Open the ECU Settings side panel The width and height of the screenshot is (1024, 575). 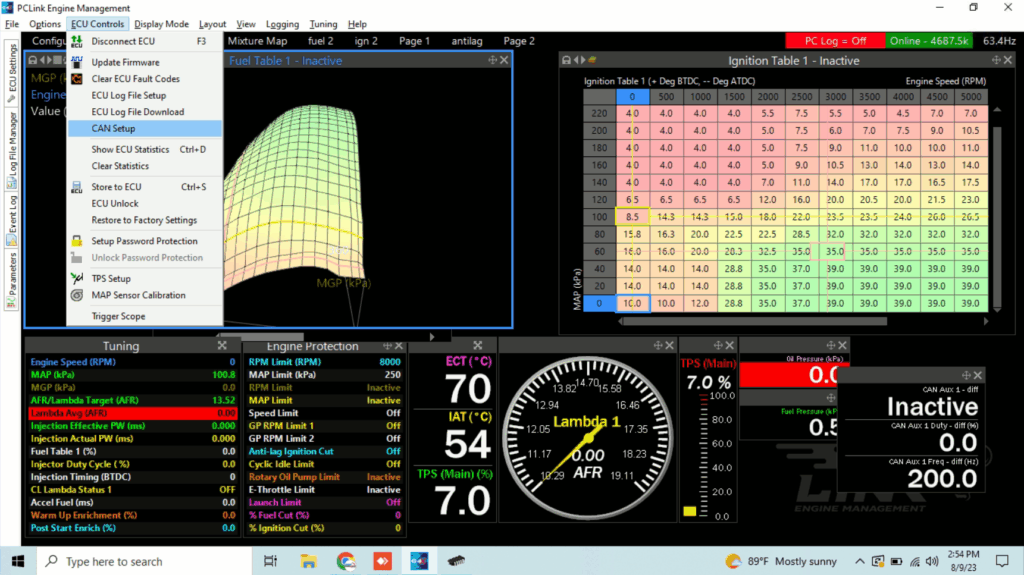pyautogui.click(x=12, y=70)
